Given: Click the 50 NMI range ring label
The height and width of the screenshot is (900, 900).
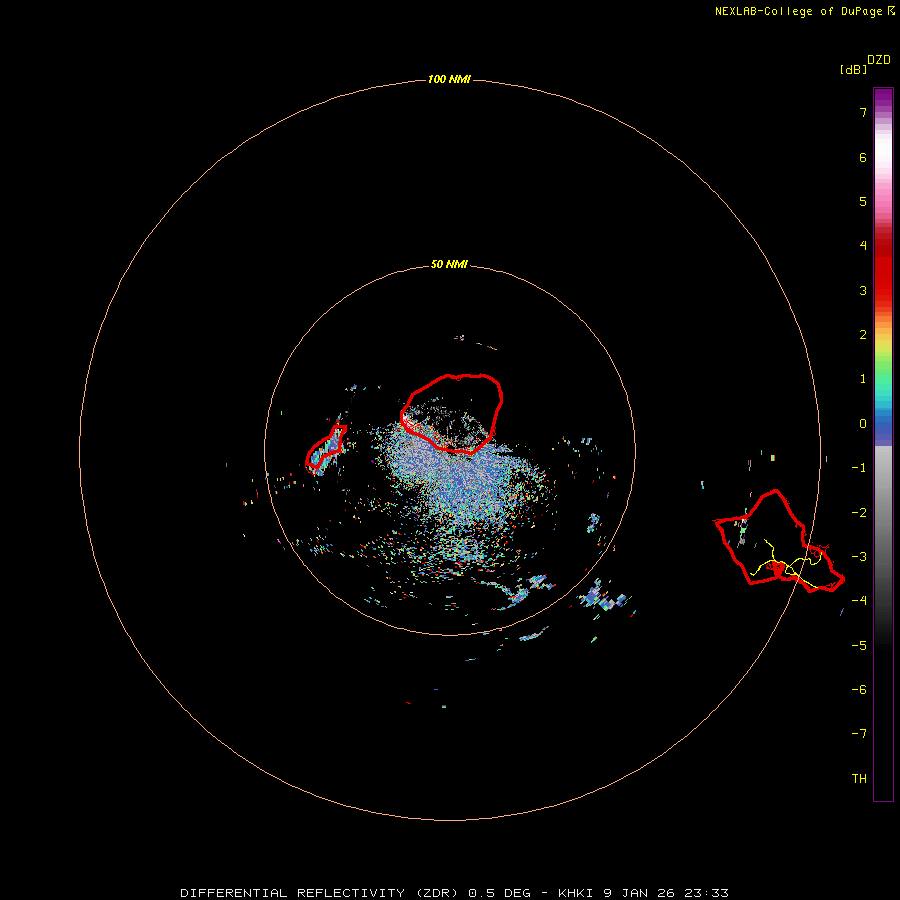Looking at the screenshot, I should 449,265.
